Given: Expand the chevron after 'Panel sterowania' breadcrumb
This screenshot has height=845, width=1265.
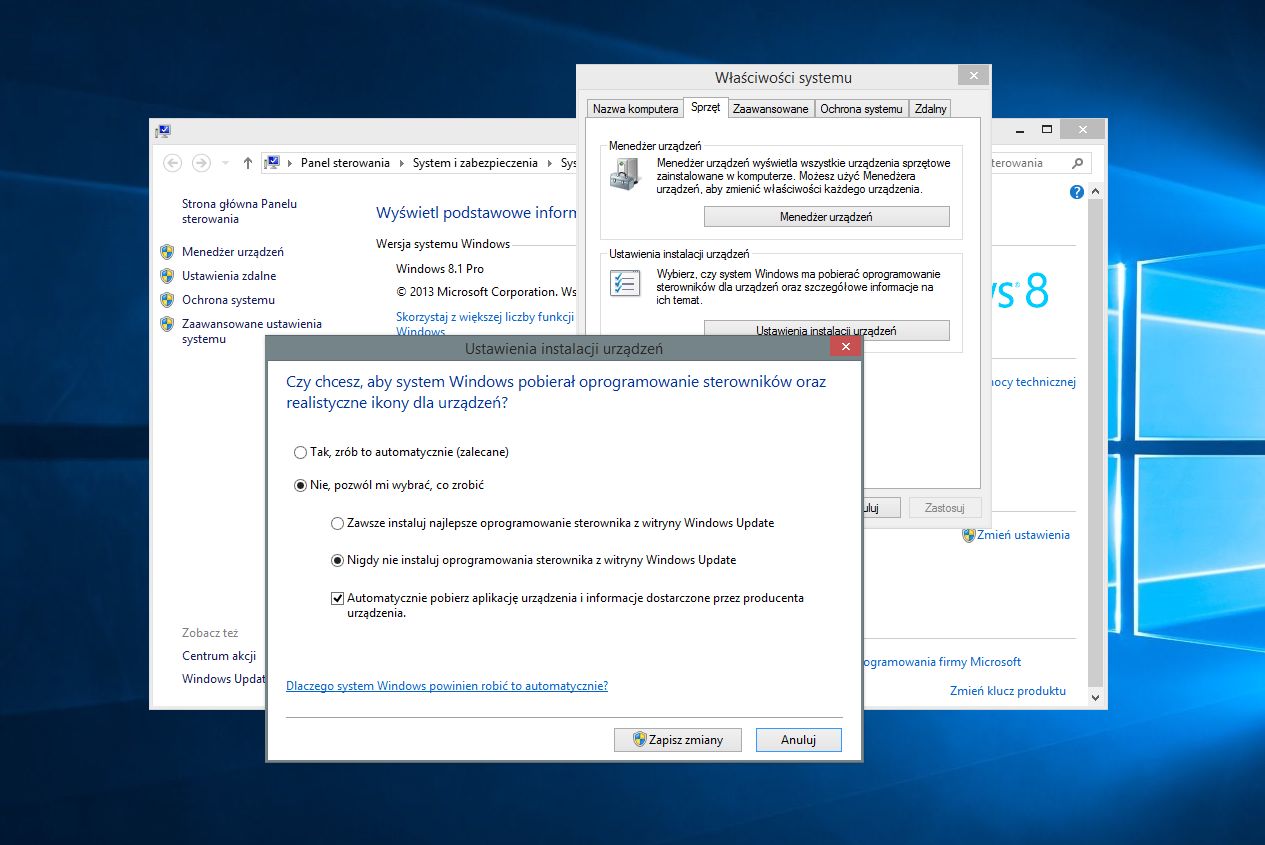Looking at the screenshot, I should tap(402, 163).
